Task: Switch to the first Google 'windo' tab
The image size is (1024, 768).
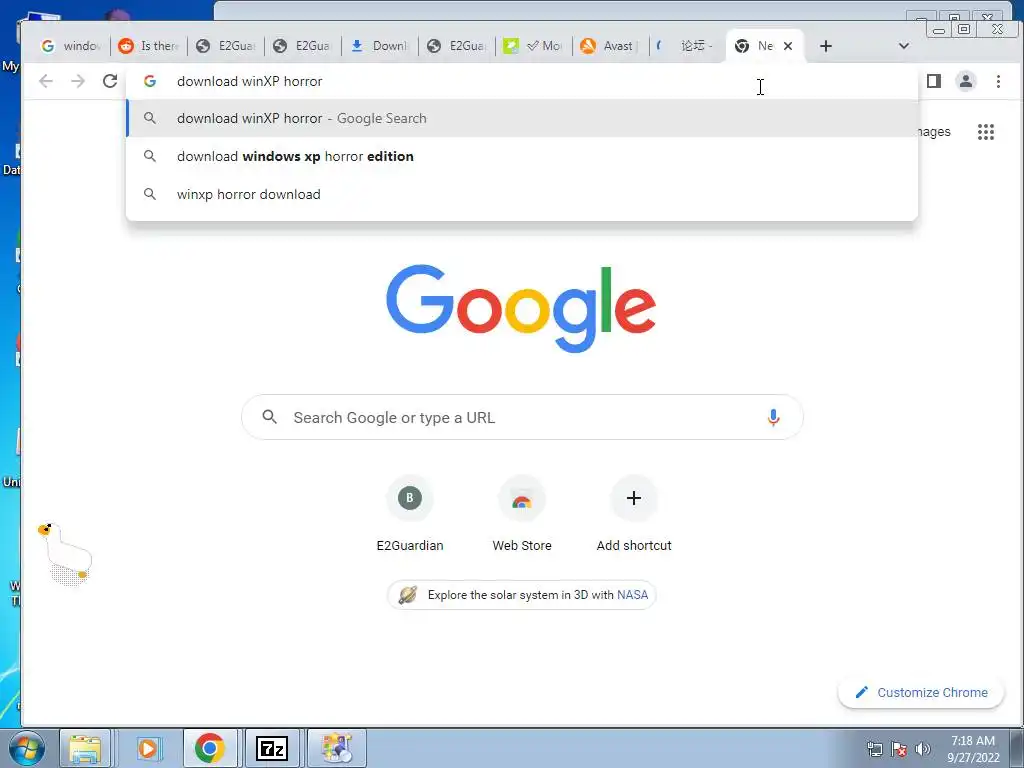Action: click(71, 46)
